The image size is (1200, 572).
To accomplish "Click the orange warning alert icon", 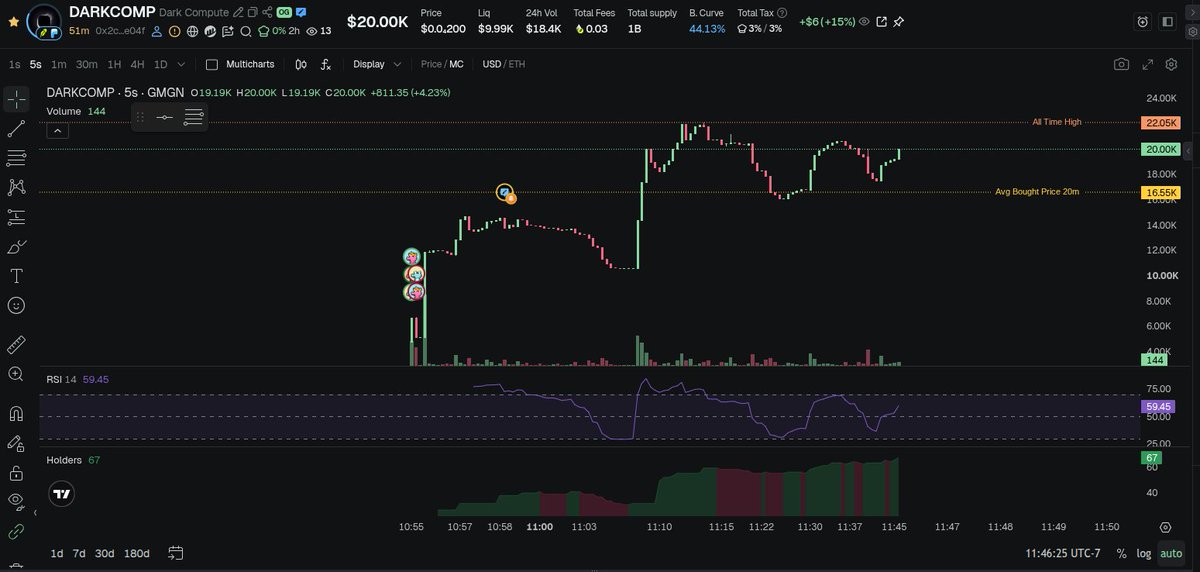I will (175, 31).
